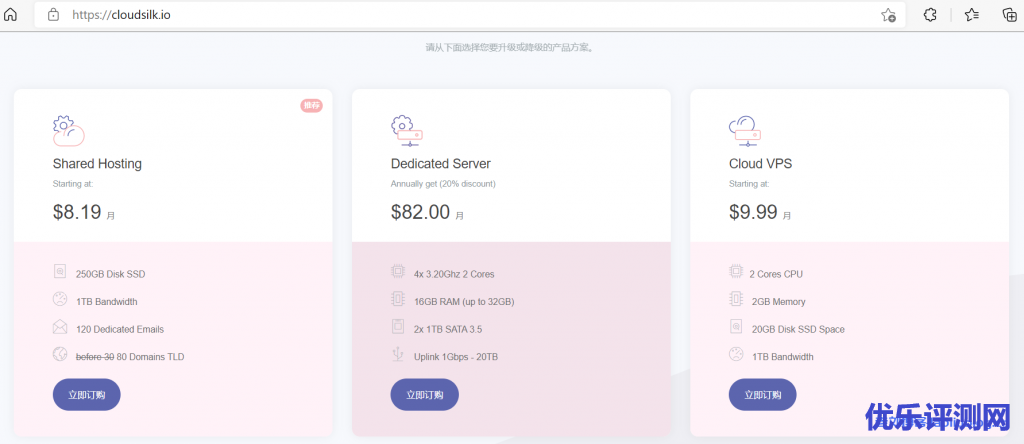This screenshot has height=444, width=1024.
Task: Open the browser Extensions puzzle icon
Action: pos(930,15)
